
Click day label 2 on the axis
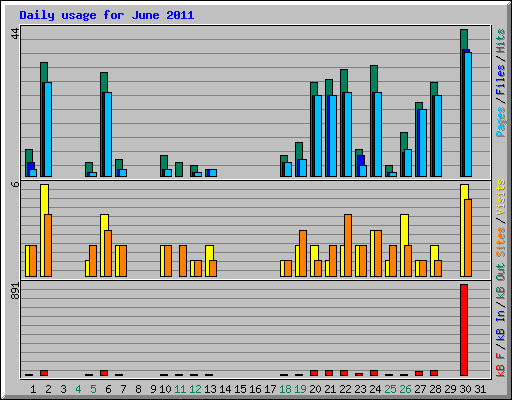point(48,389)
